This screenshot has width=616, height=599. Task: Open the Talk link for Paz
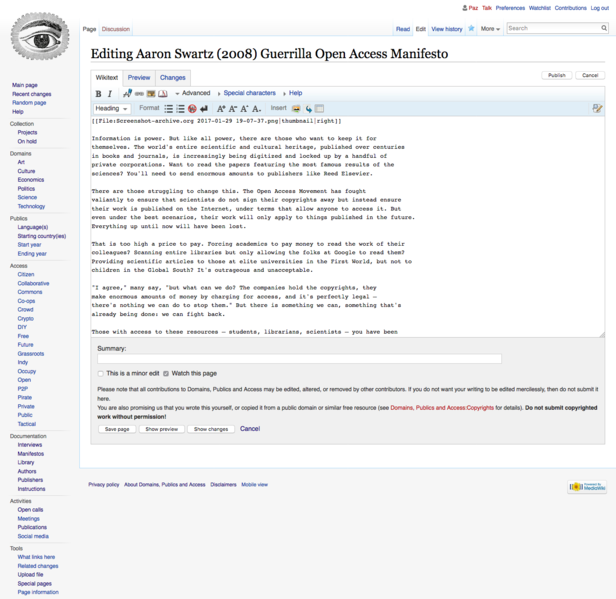pyautogui.click(x=487, y=8)
